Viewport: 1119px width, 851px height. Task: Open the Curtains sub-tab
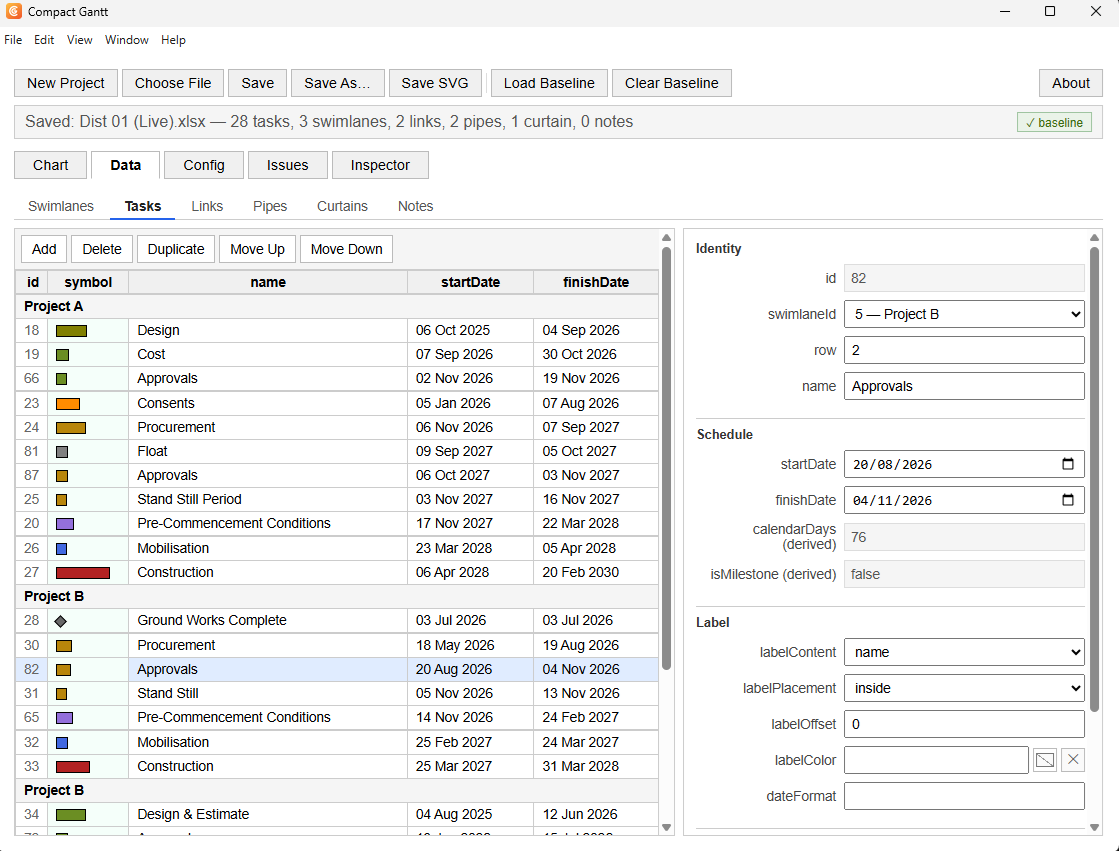click(x=343, y=206)
